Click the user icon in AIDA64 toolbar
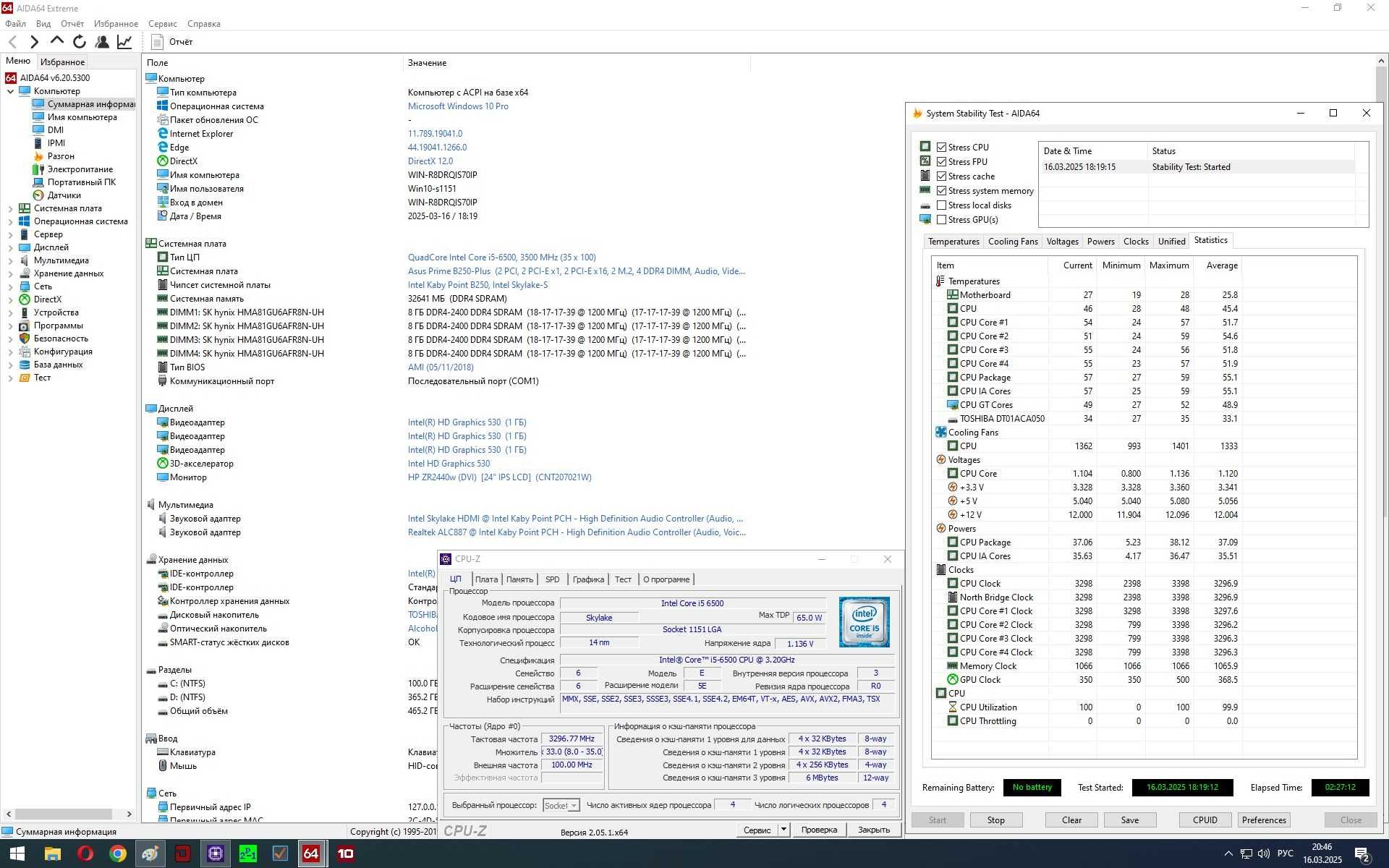The image size is (1389, 868). (x=102, y=42)
